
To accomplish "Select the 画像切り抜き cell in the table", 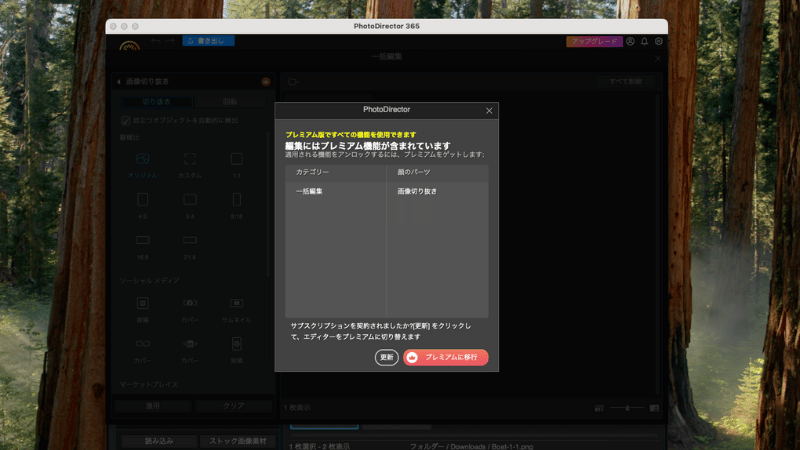I will point(417,191).
